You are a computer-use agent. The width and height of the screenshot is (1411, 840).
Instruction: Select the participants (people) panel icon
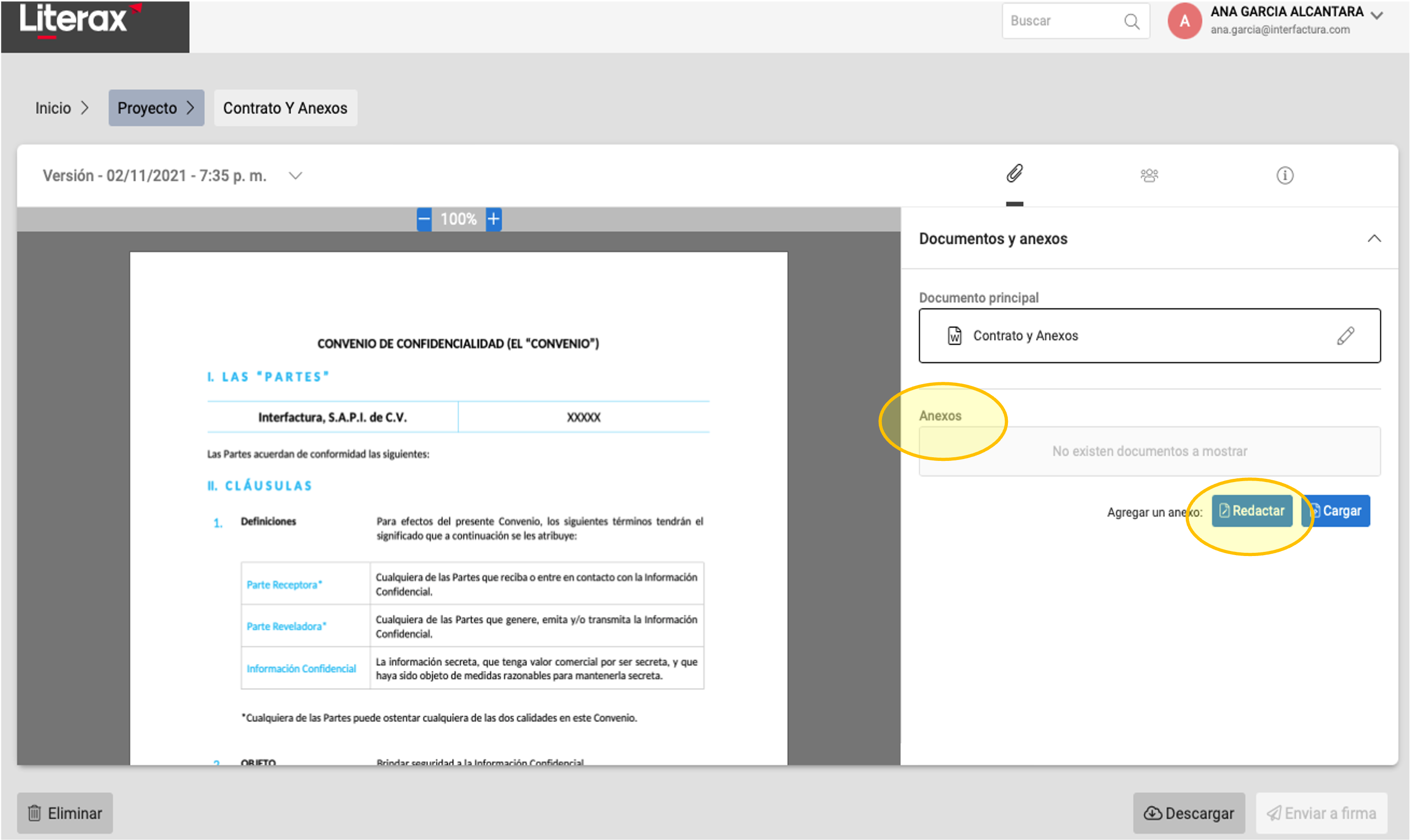click(1149, 175)
